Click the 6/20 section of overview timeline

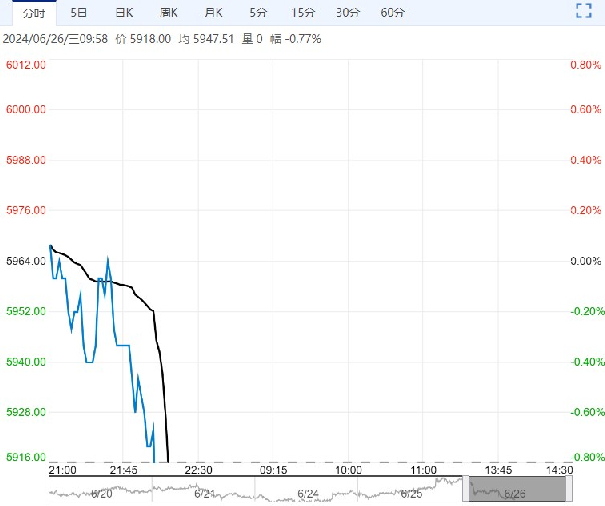click(x=100, y=492)
